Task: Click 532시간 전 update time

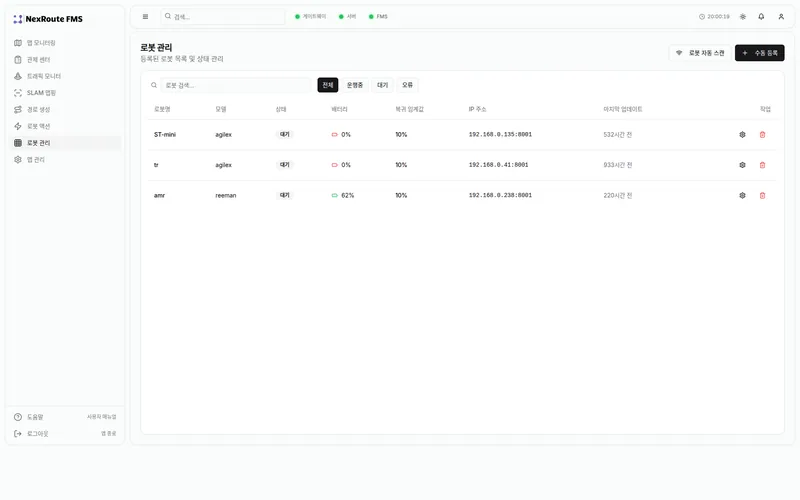Action: point(617,135)
